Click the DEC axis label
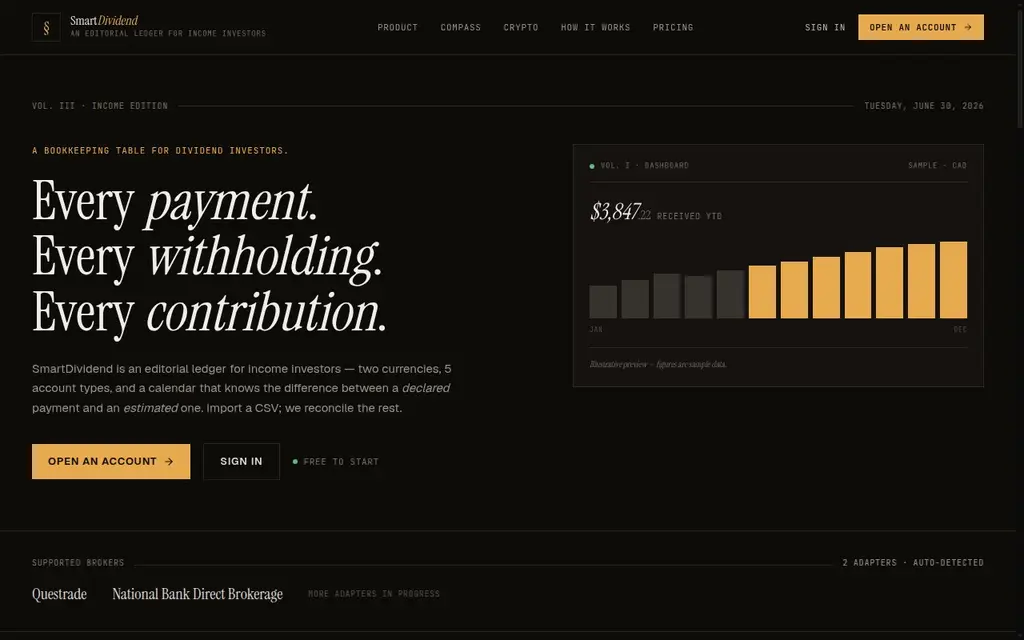 [x=960, y=329]
